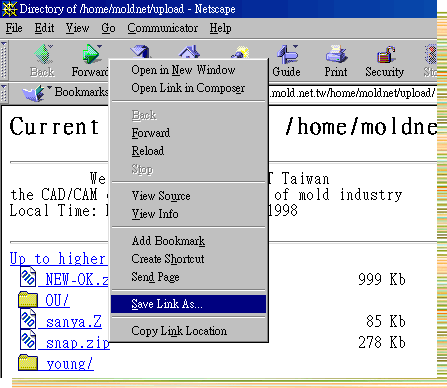Open the Security padlock icon
447x388 pixels.
[x=385, y=54]
